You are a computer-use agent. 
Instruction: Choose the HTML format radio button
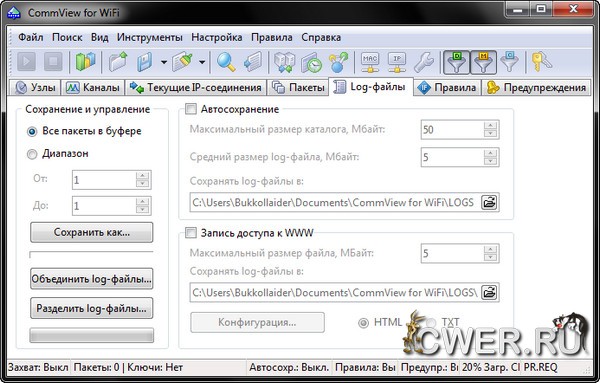coord(363,323)
